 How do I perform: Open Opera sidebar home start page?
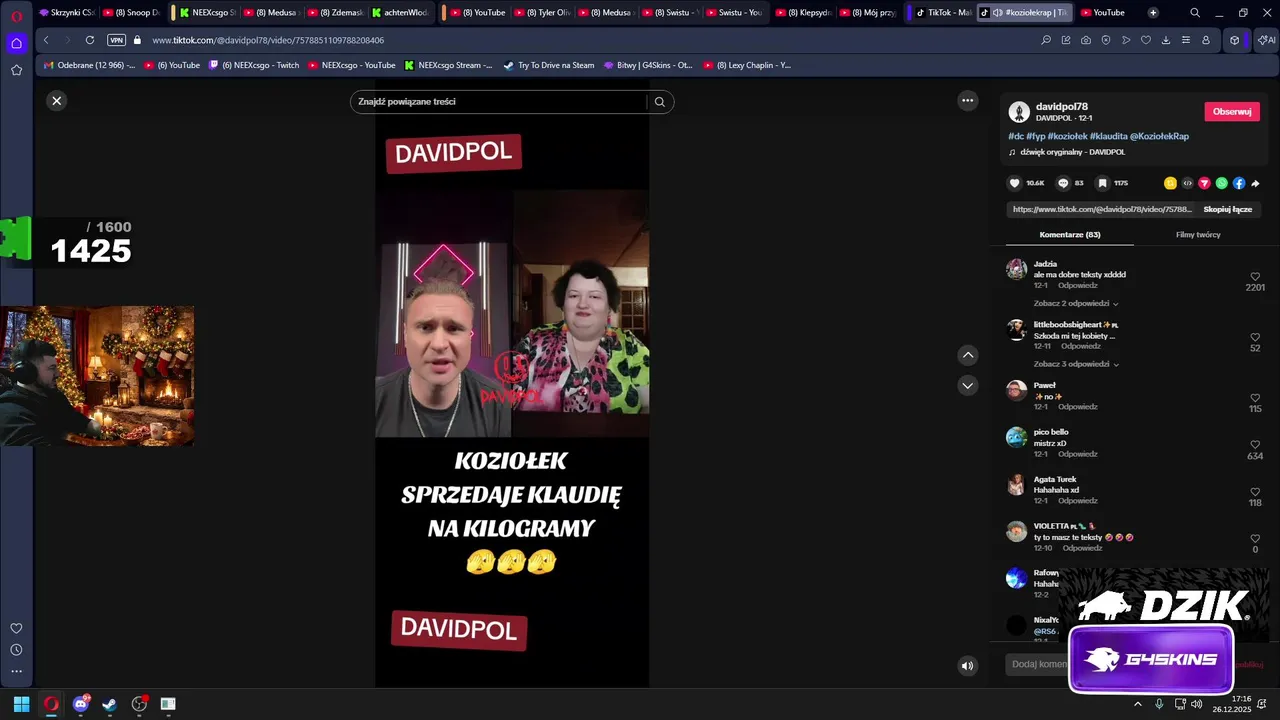coord(16,43)
